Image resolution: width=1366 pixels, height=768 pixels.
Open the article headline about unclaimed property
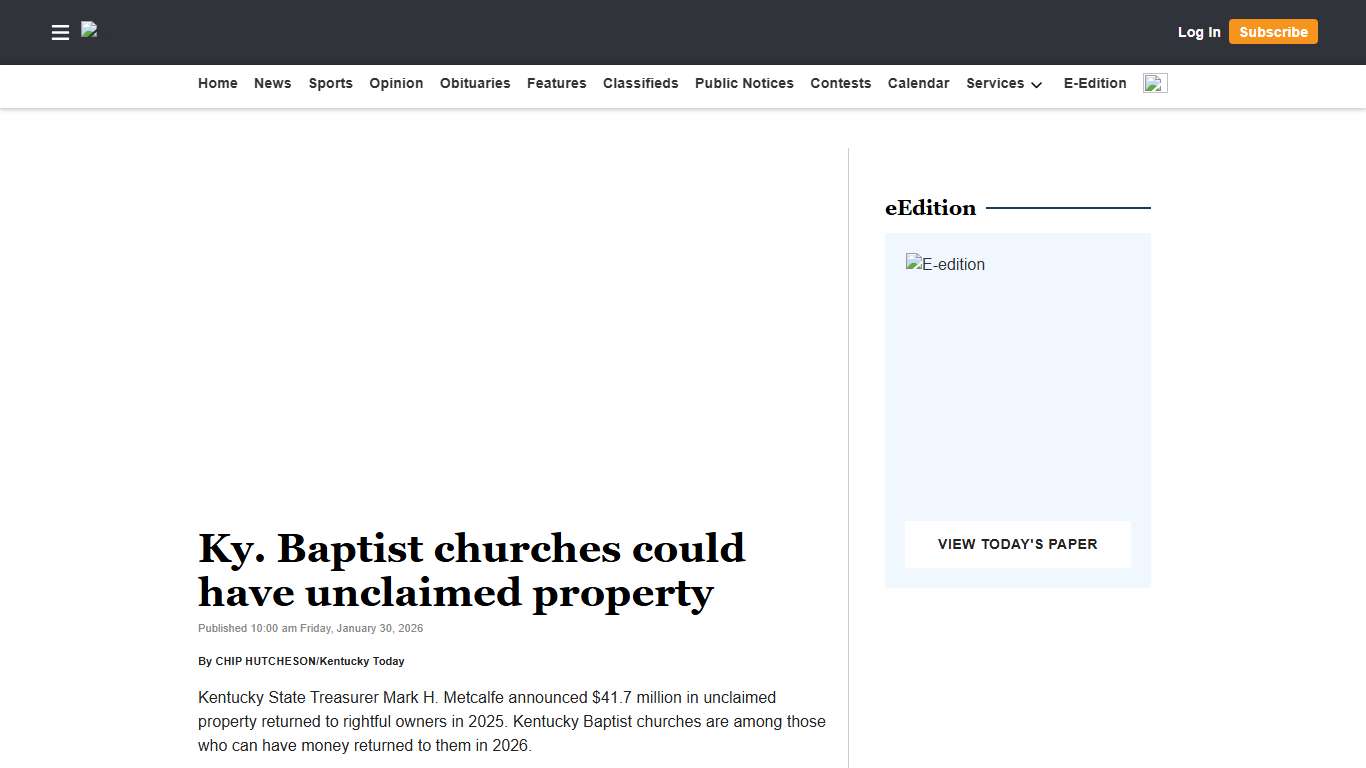point(471,570)
